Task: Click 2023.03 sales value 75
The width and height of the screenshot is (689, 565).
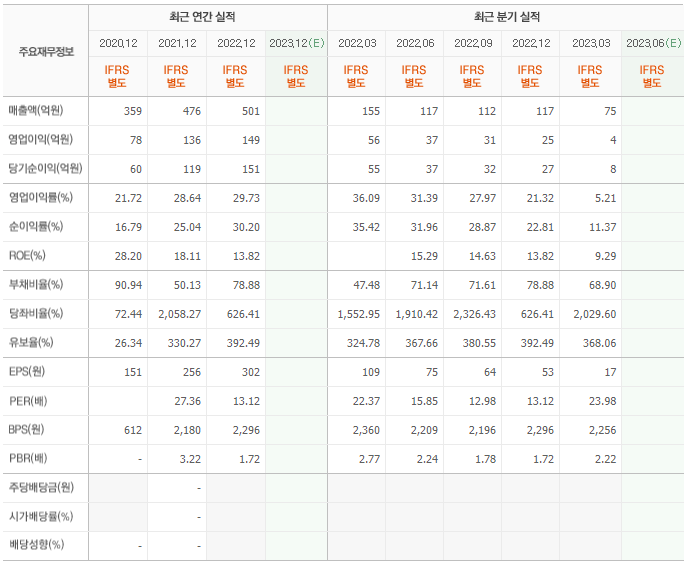Action: coord(610,111)
